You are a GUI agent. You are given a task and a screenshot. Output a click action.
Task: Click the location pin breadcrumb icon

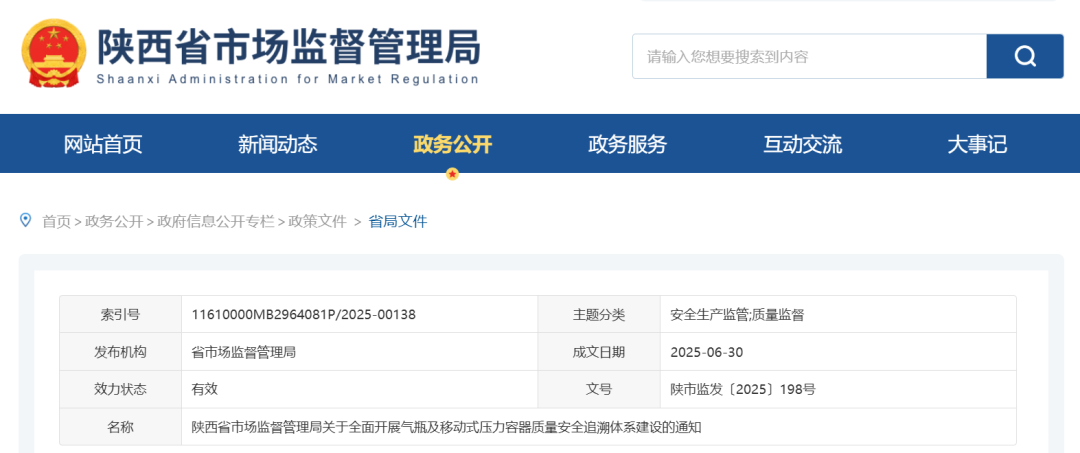(x=26, y=220)
